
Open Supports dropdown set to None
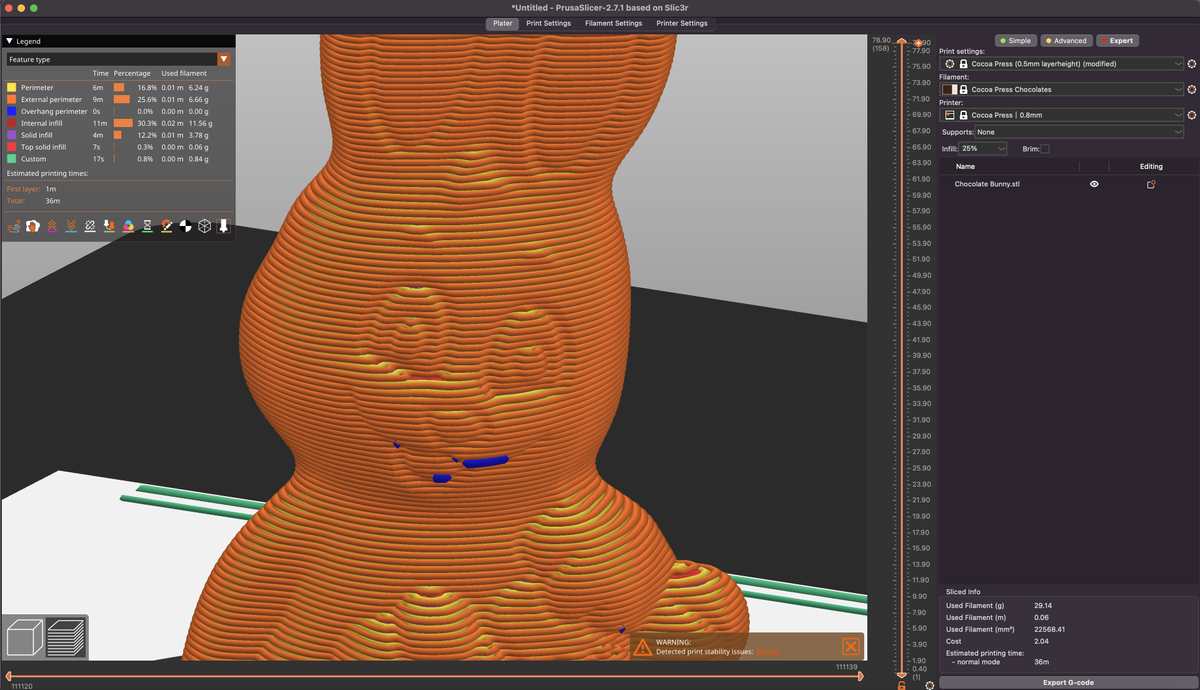click(x=1064, y=132)
